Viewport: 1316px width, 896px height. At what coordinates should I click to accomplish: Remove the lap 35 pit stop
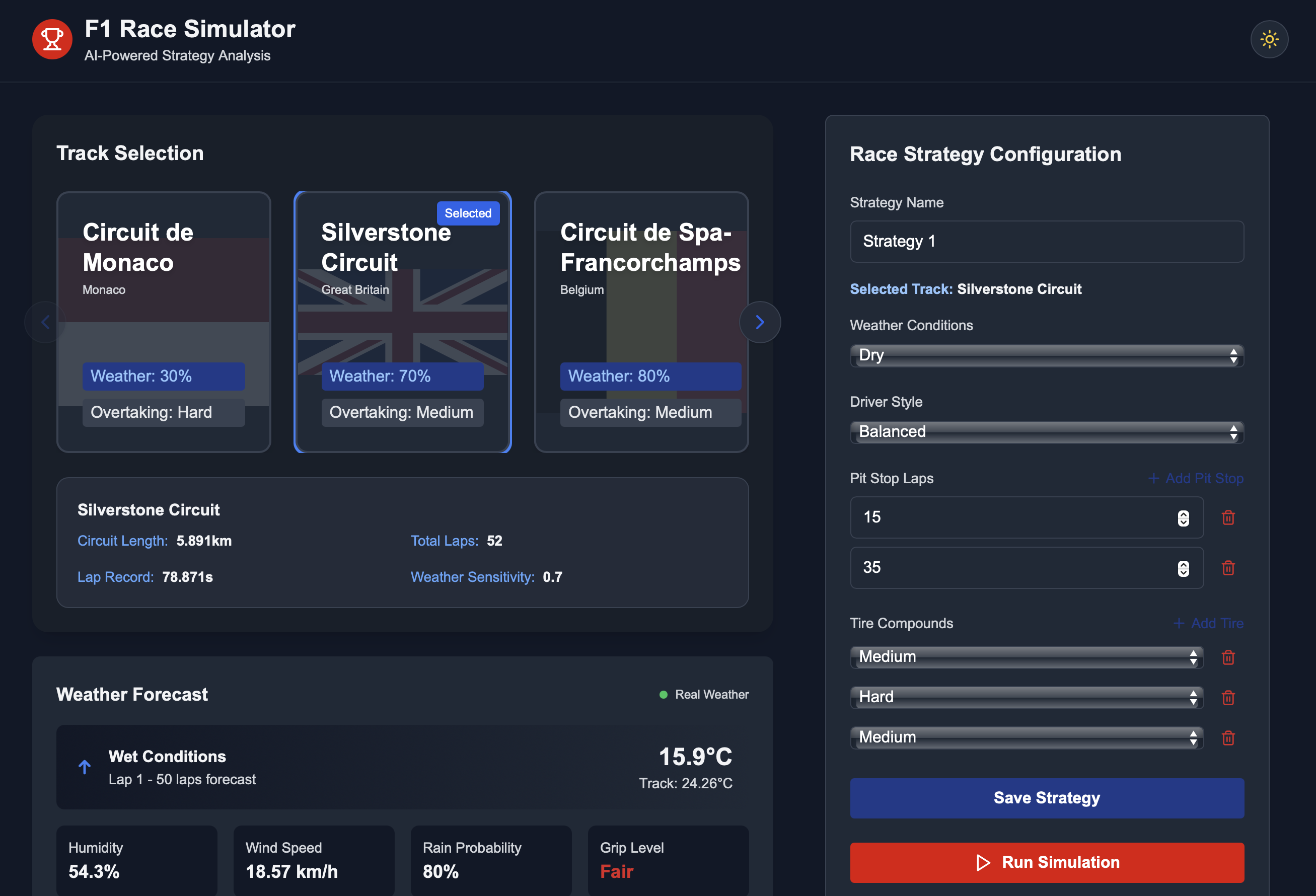[1228, 568]
